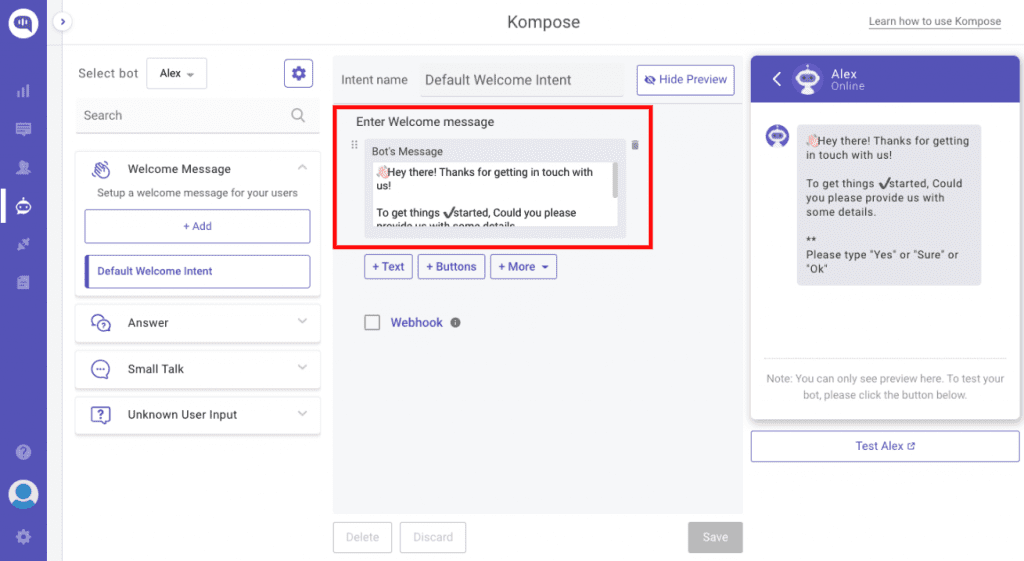Click the Delete intent button
Image resolution: width=1024 pixels, height=561 pixels.
[362, 537]
